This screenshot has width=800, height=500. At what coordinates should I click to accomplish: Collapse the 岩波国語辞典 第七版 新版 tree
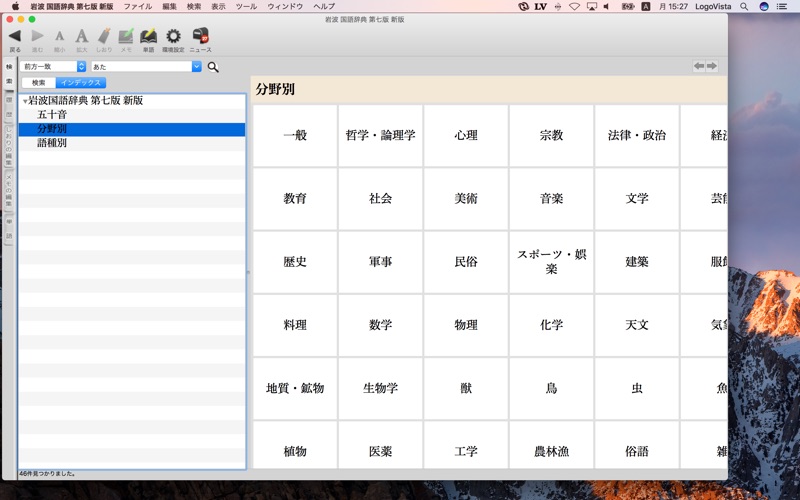coord(25,101)
